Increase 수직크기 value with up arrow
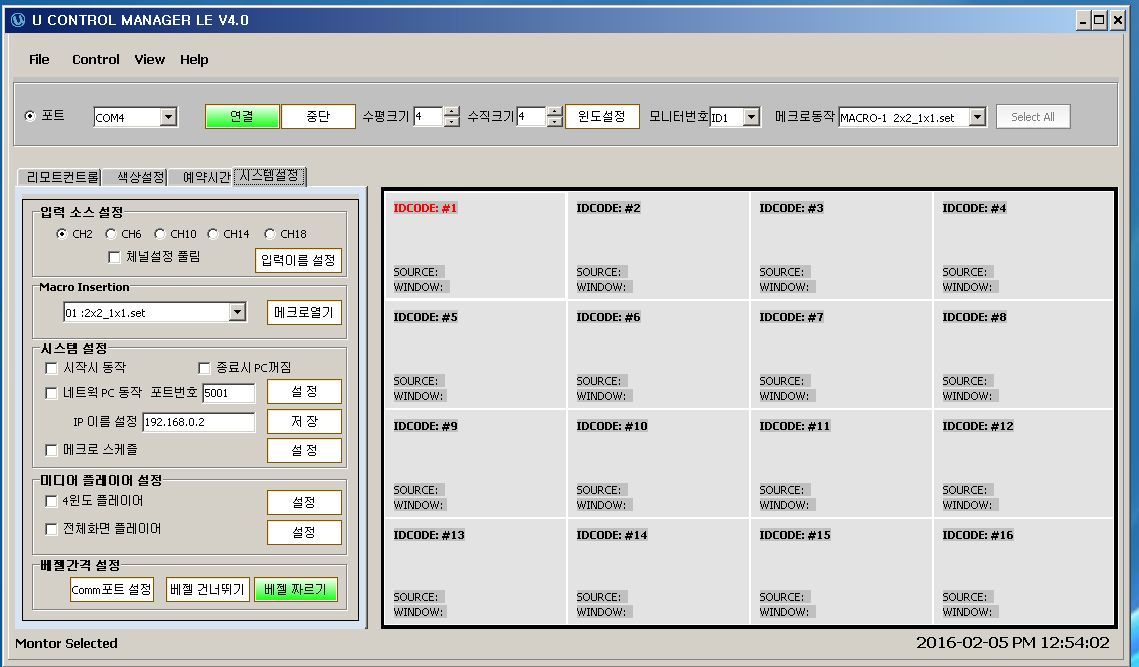 pos(555,112)
